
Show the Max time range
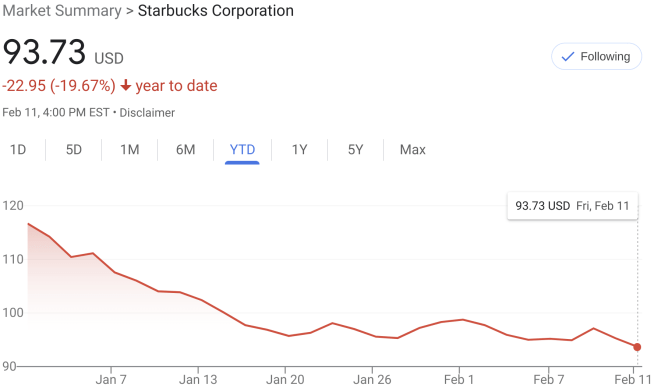413,149
